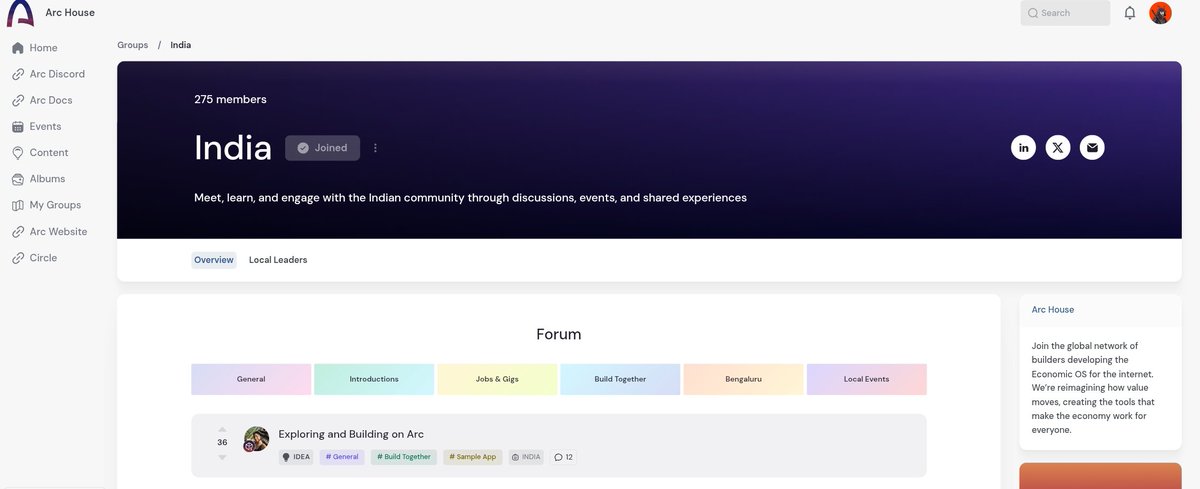Image resolution: width=1200 pixels, height=489 pixels.
Task: Click the Home icon in sidebar
Action: point(18,48)
